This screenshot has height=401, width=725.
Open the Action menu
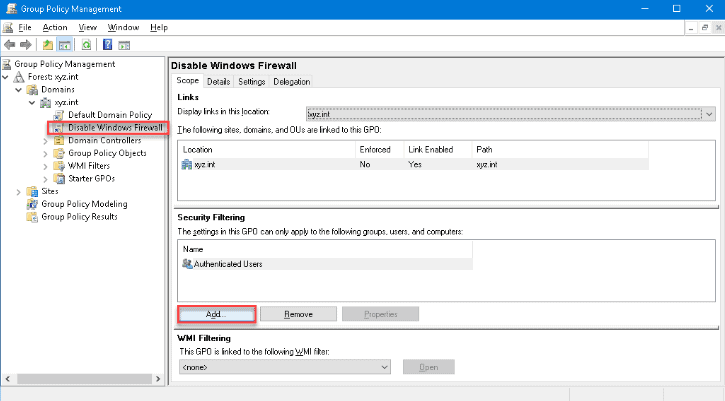55,27
